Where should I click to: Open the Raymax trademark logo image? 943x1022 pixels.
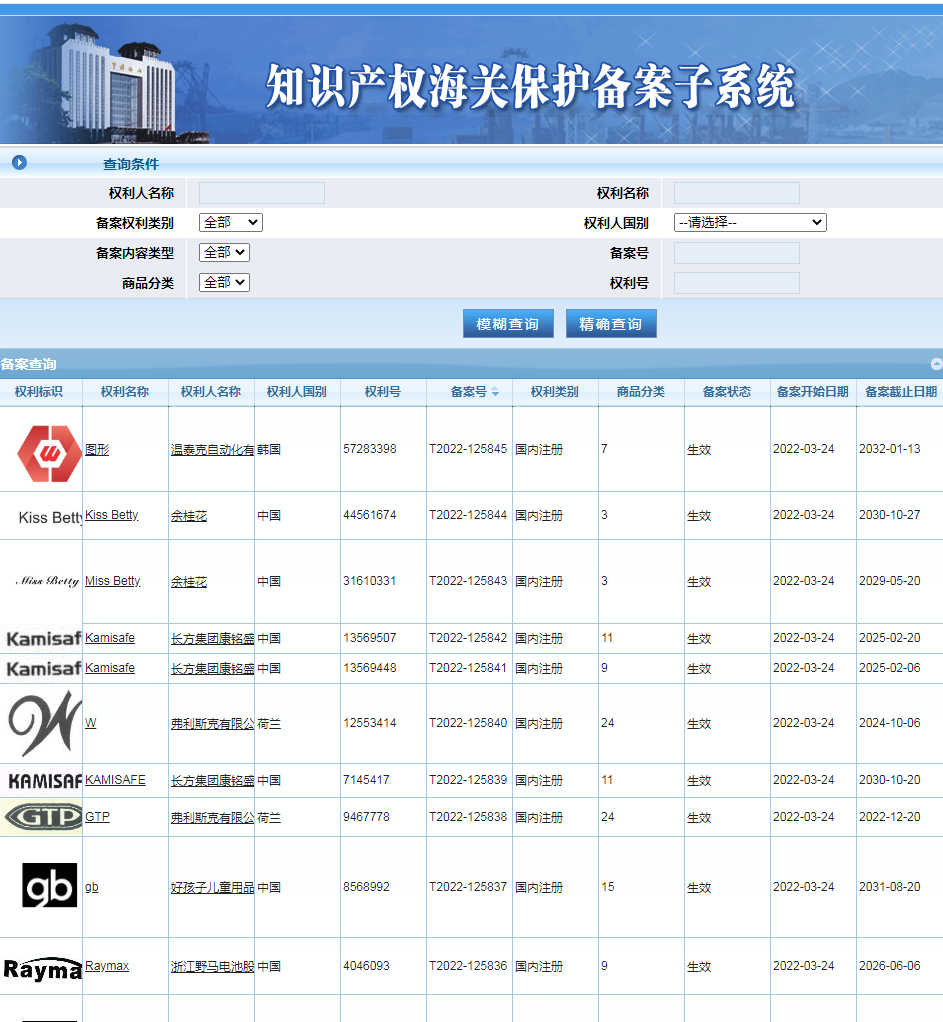coord(43,969)
